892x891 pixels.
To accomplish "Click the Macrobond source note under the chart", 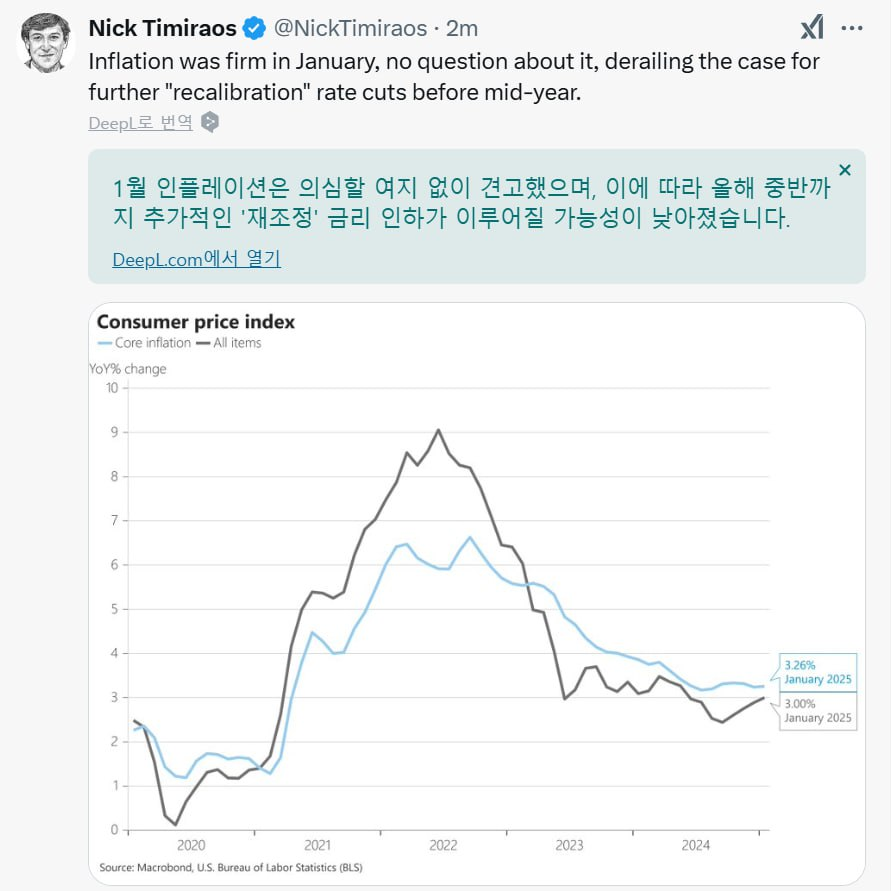I will (230, 867).
